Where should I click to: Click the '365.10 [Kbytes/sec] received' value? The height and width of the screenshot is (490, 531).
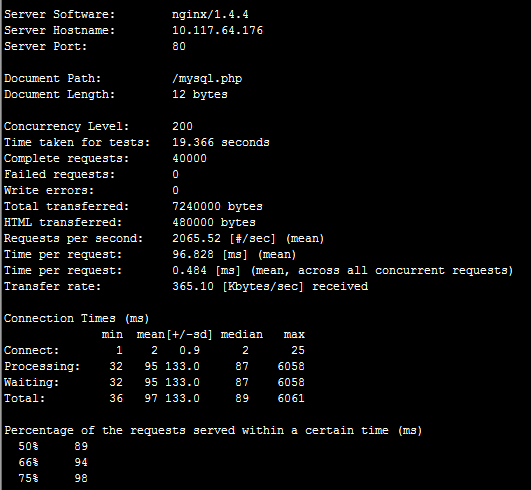[270, 287]
